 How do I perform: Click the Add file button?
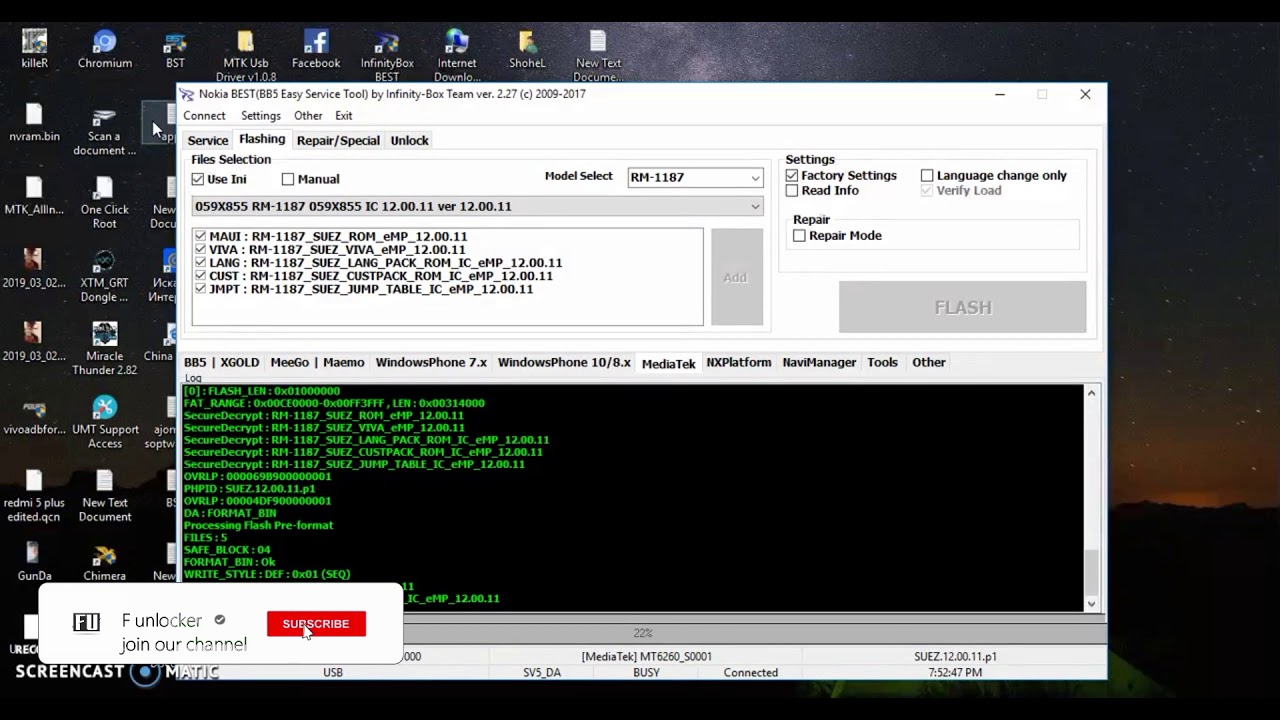pyautogui.click(x=736, y=277)
